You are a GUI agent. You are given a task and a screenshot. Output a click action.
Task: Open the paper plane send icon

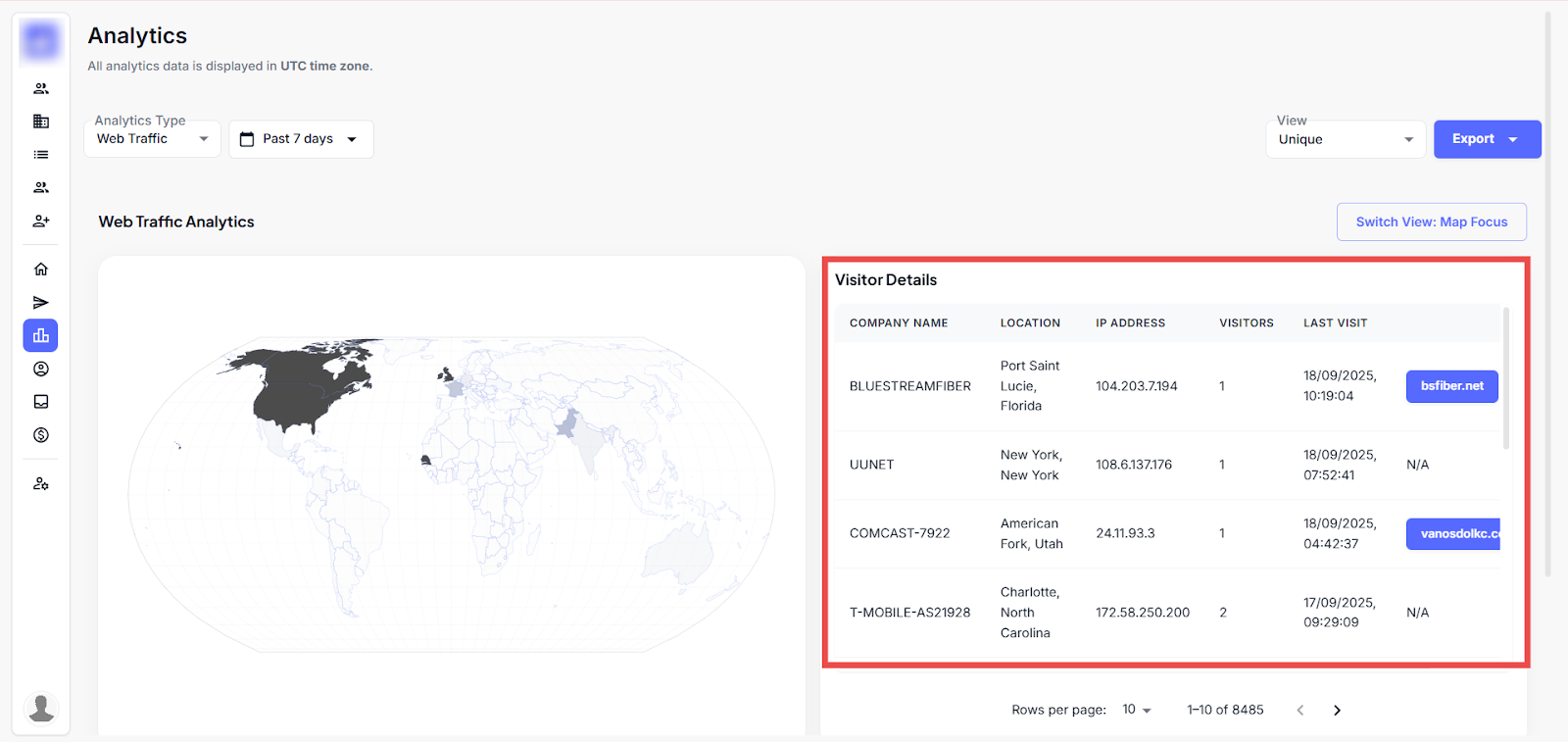pyautogui.click(x=41, y=303)
